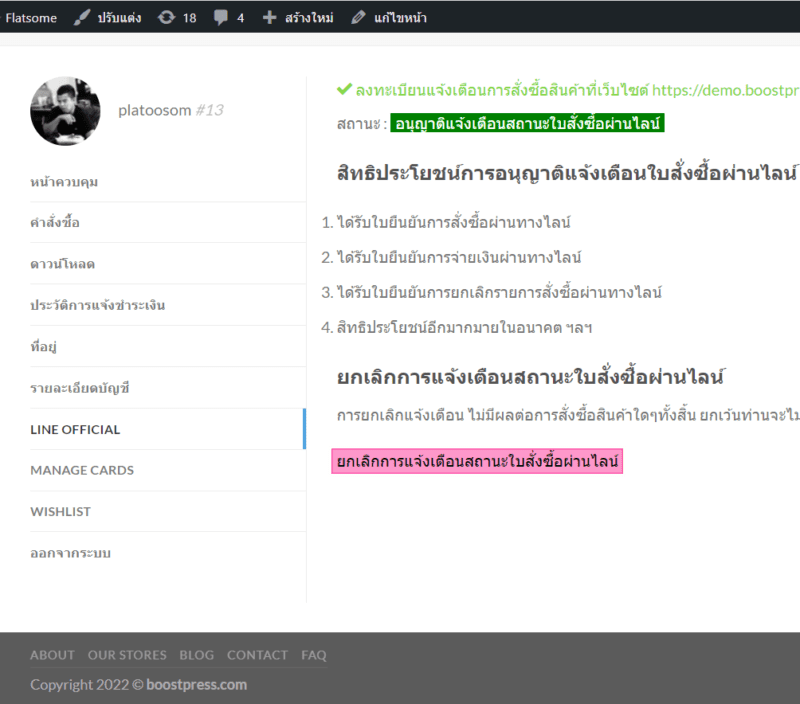Image resolution: width=800 pixels, height=704 pixels.
Task: Click ออกจากระบบ to log out
Action: 71,553
